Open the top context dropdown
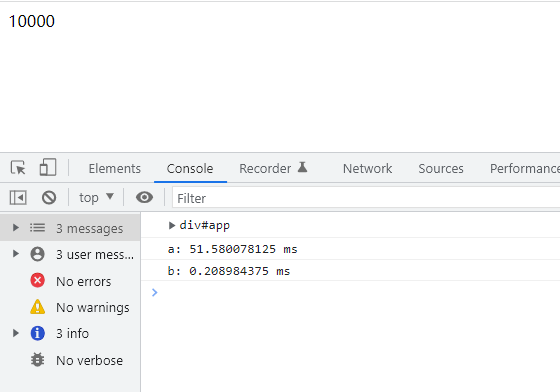Screen dimensions: 560x392 coord(96,197)
